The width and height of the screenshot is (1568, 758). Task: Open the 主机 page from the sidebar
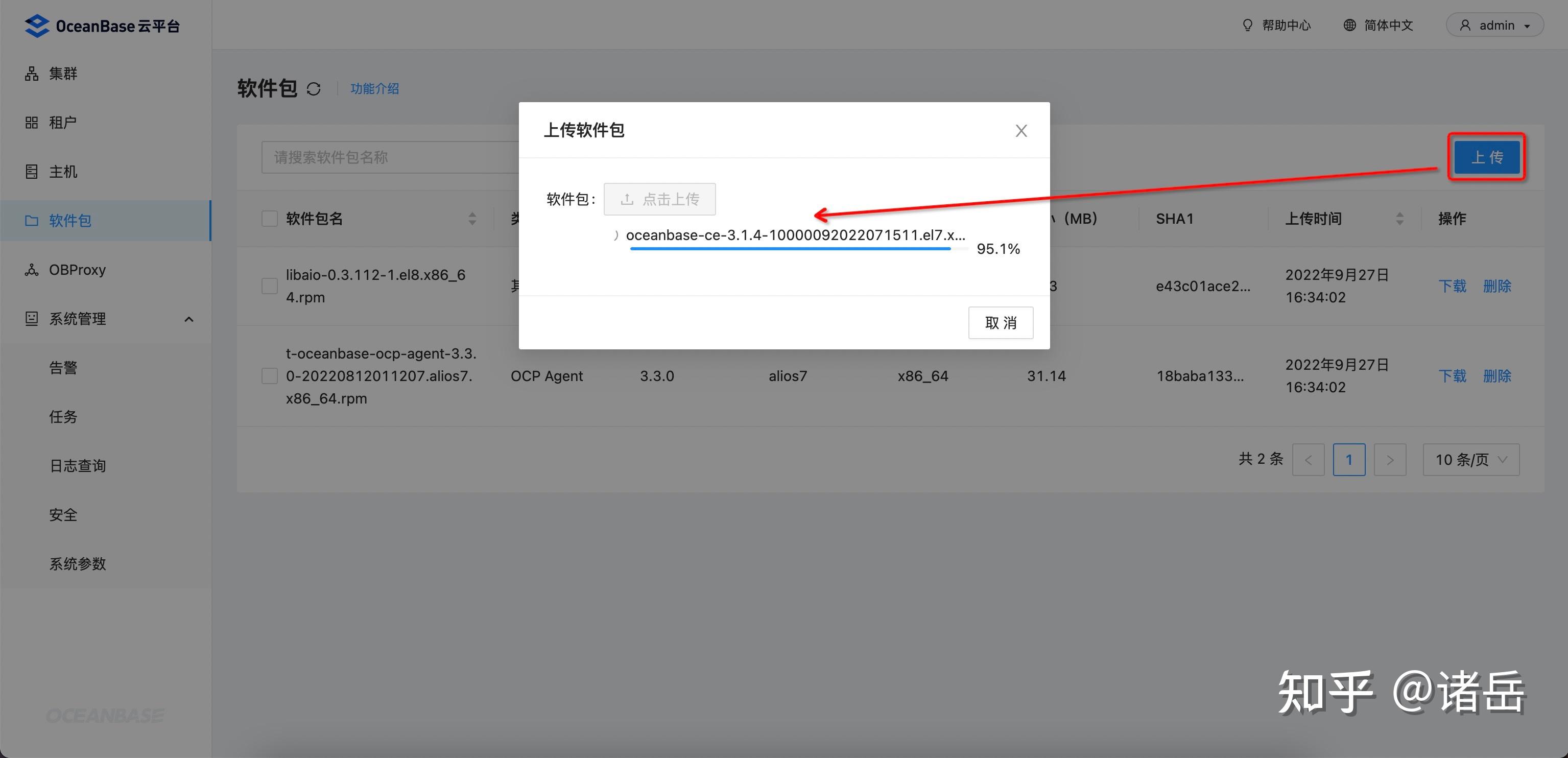click(x=62, y=171)
